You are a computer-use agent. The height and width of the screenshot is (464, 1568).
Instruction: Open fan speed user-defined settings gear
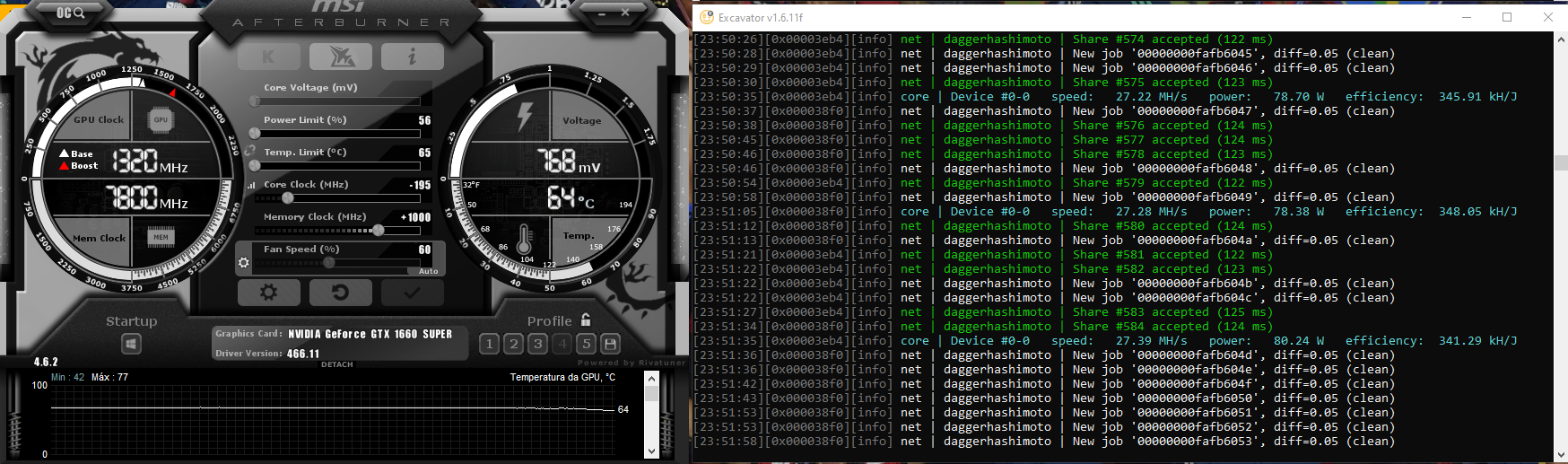243,263
